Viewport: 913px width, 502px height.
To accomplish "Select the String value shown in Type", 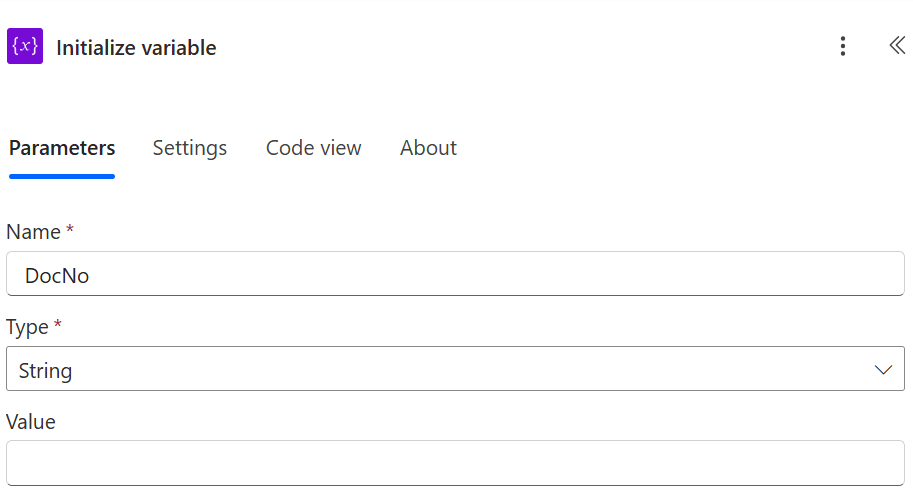I will point(46,371).
